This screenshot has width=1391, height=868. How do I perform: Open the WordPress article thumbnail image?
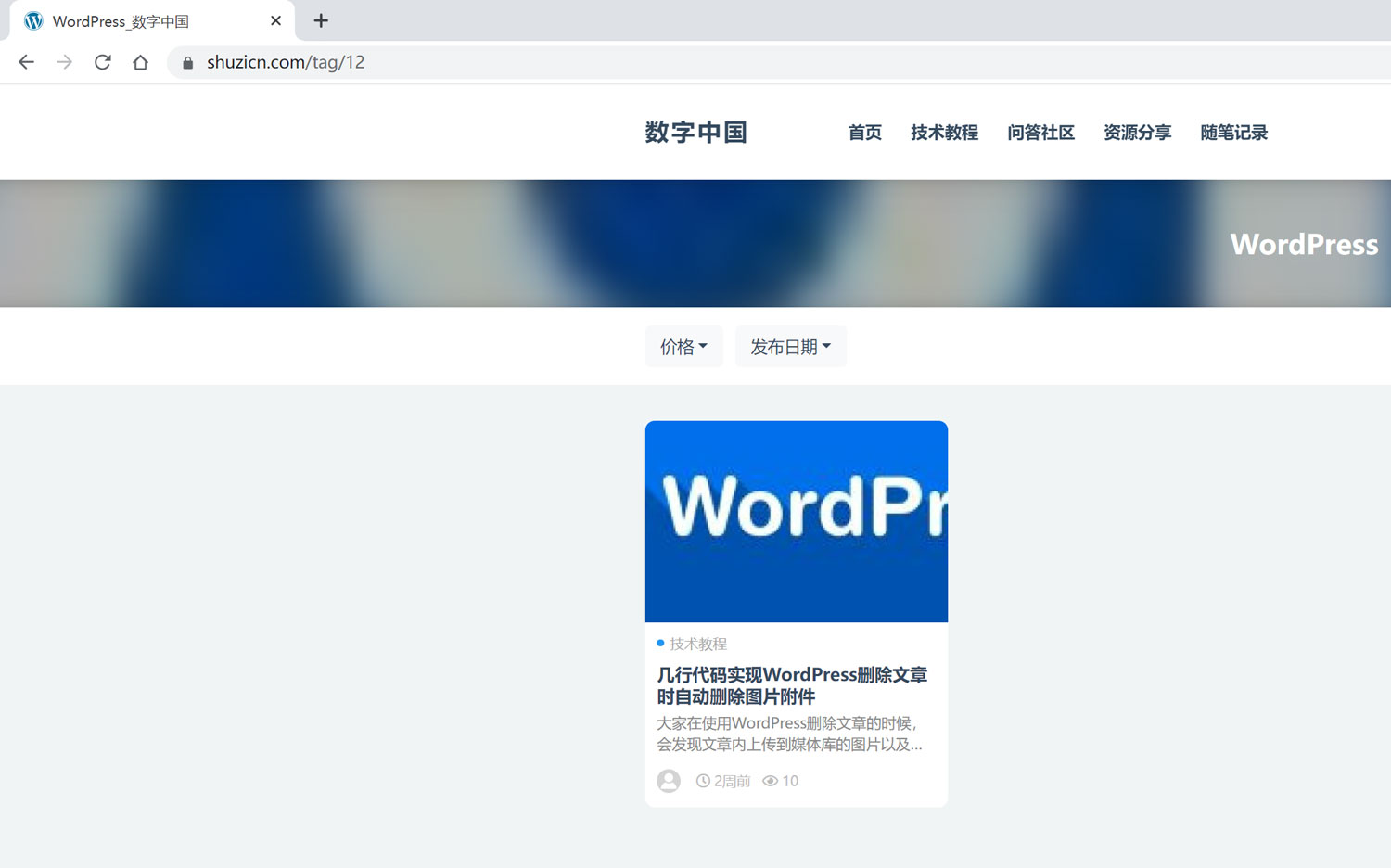point(797,521)
